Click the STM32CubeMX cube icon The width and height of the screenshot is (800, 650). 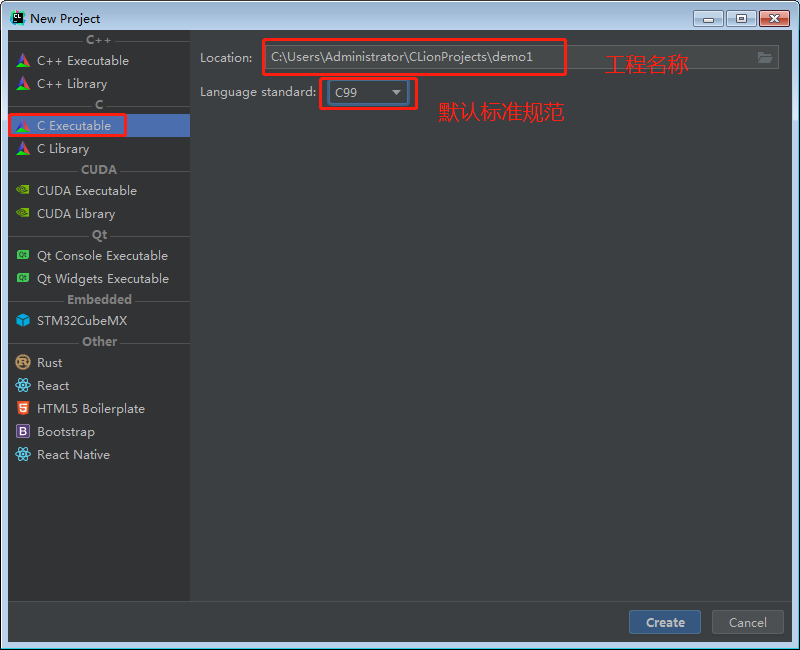coord(23,321)
